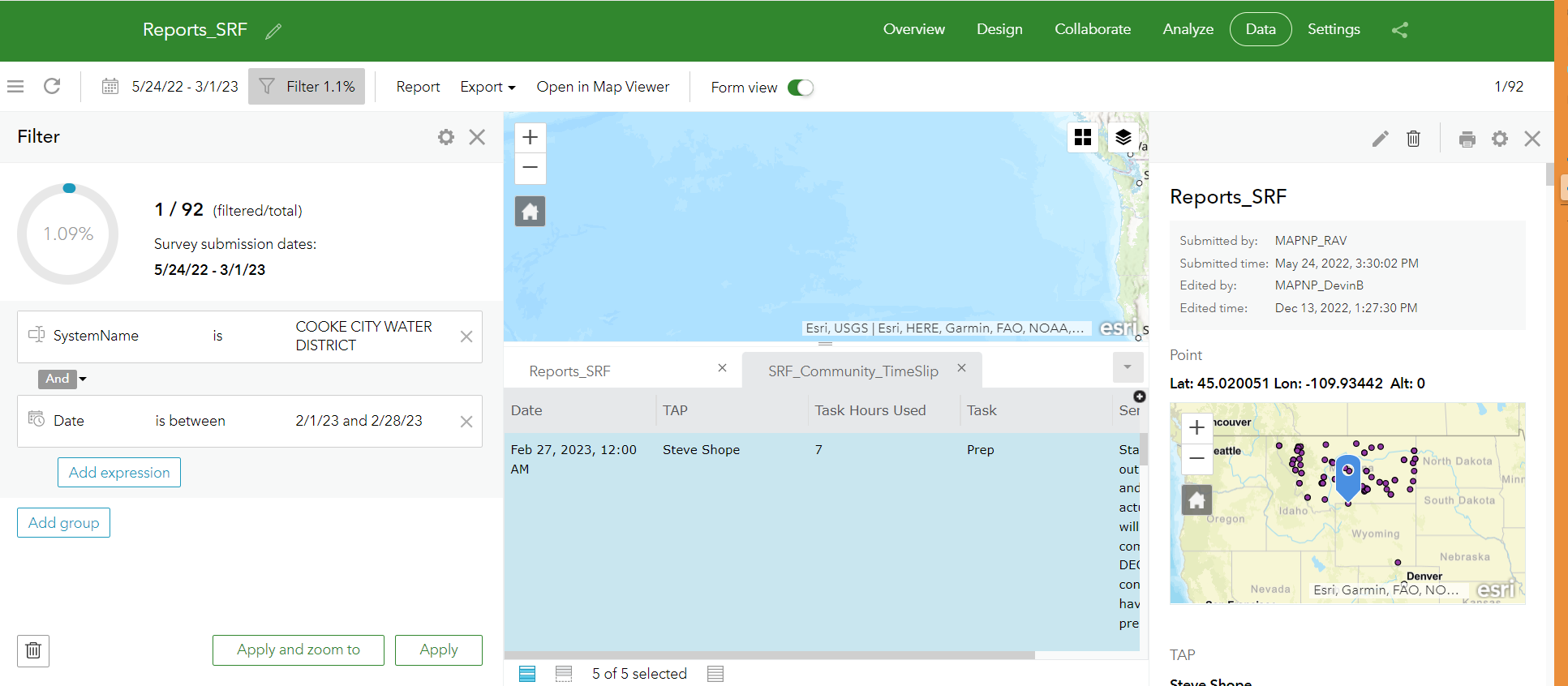Switch to the Design tab
This screenshot has width=1568, height=686.
click(x=999, y=29)
